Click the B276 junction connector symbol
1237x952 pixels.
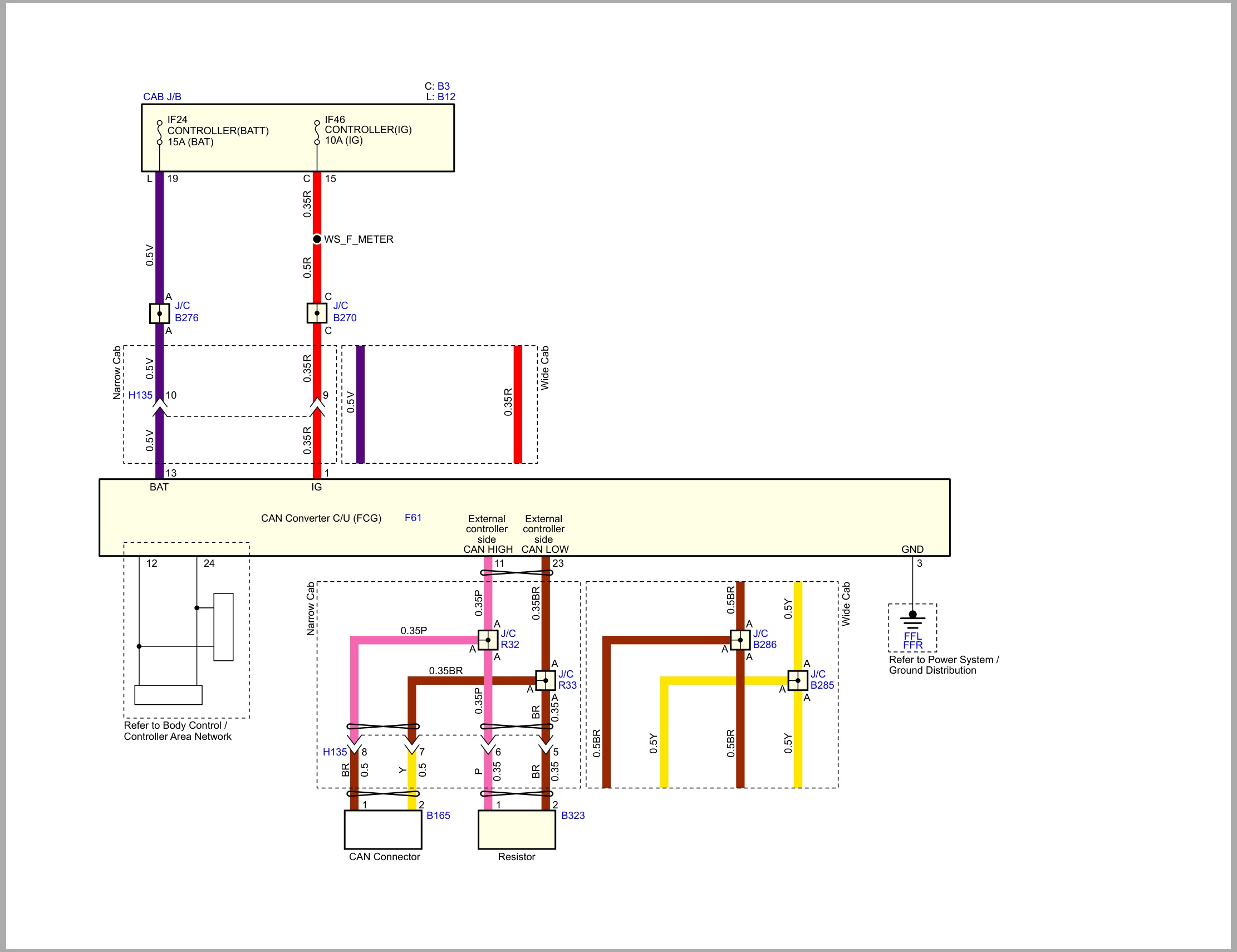[x=160, y=314]
